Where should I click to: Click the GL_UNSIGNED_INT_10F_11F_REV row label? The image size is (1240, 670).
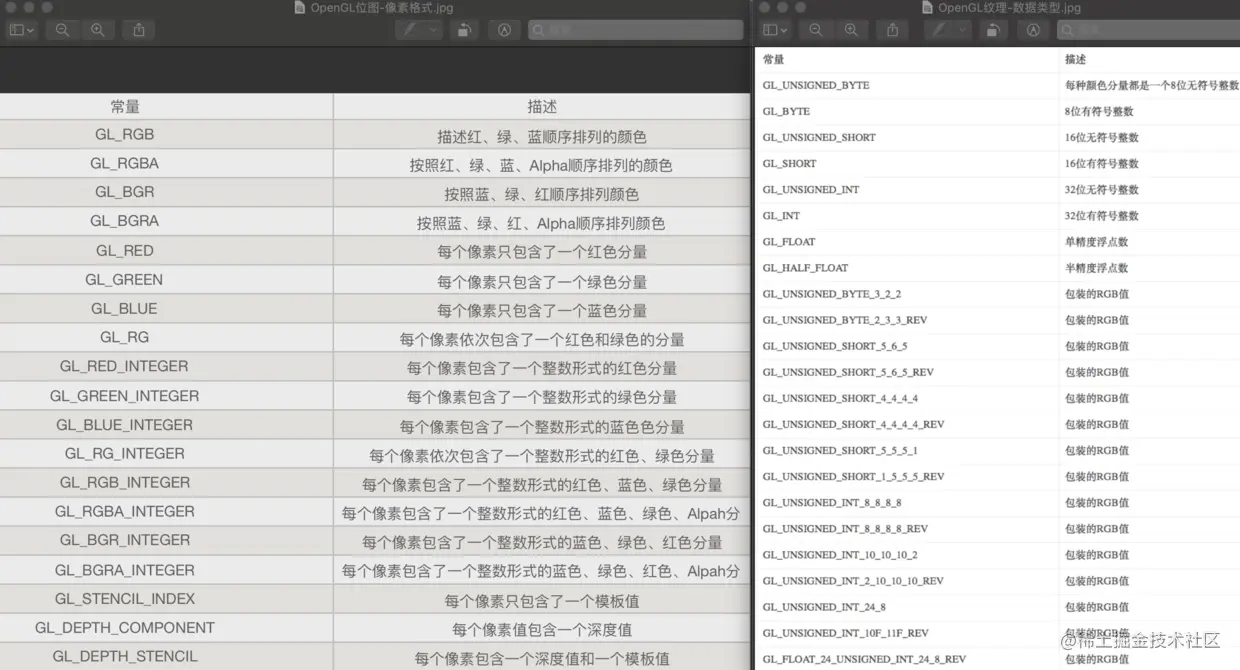(846, 633)
